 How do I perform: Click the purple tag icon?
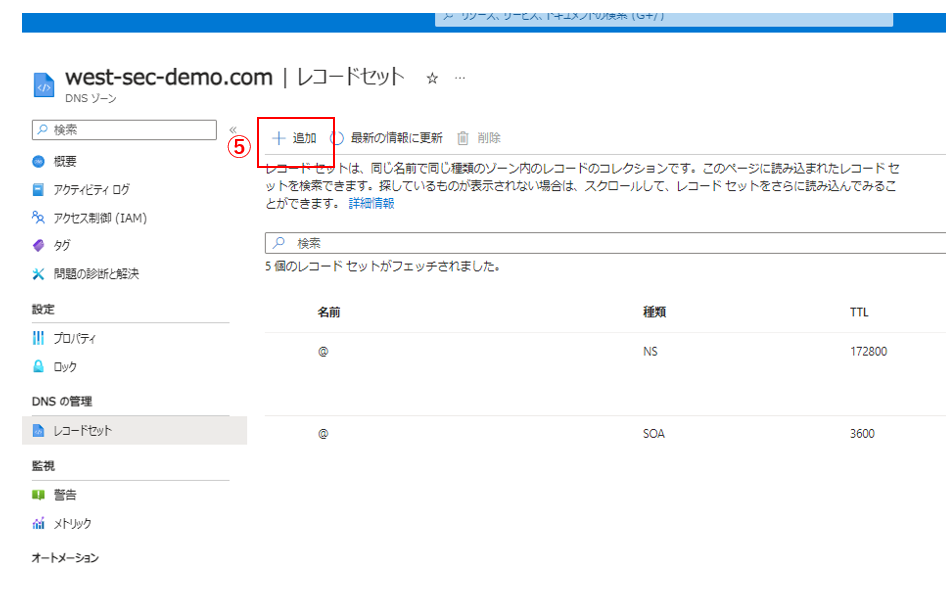click(38, 246)
